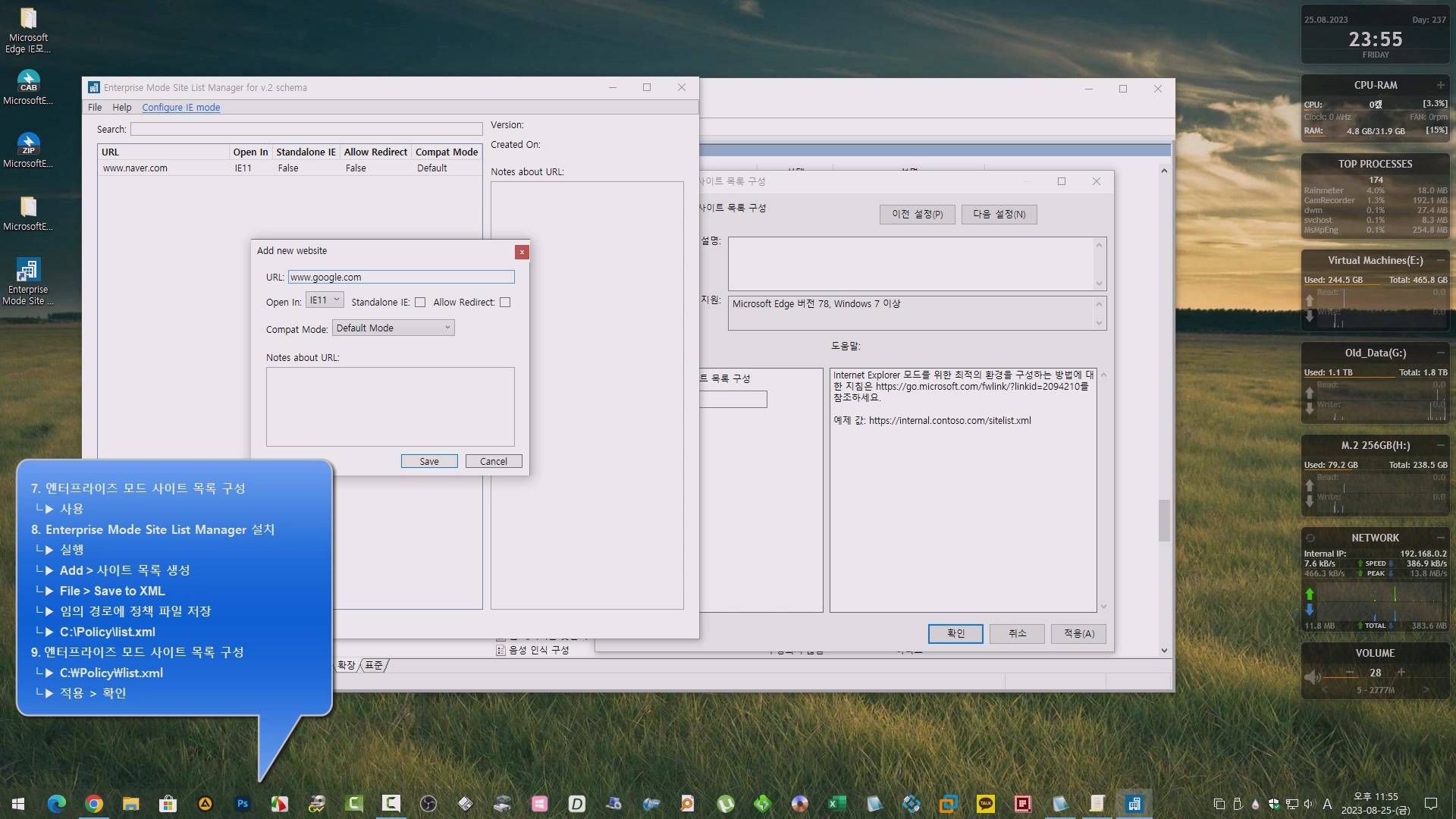Open KakaoTalk from the taskbar
Screen dimensions: 1456x819
(986, 803)
